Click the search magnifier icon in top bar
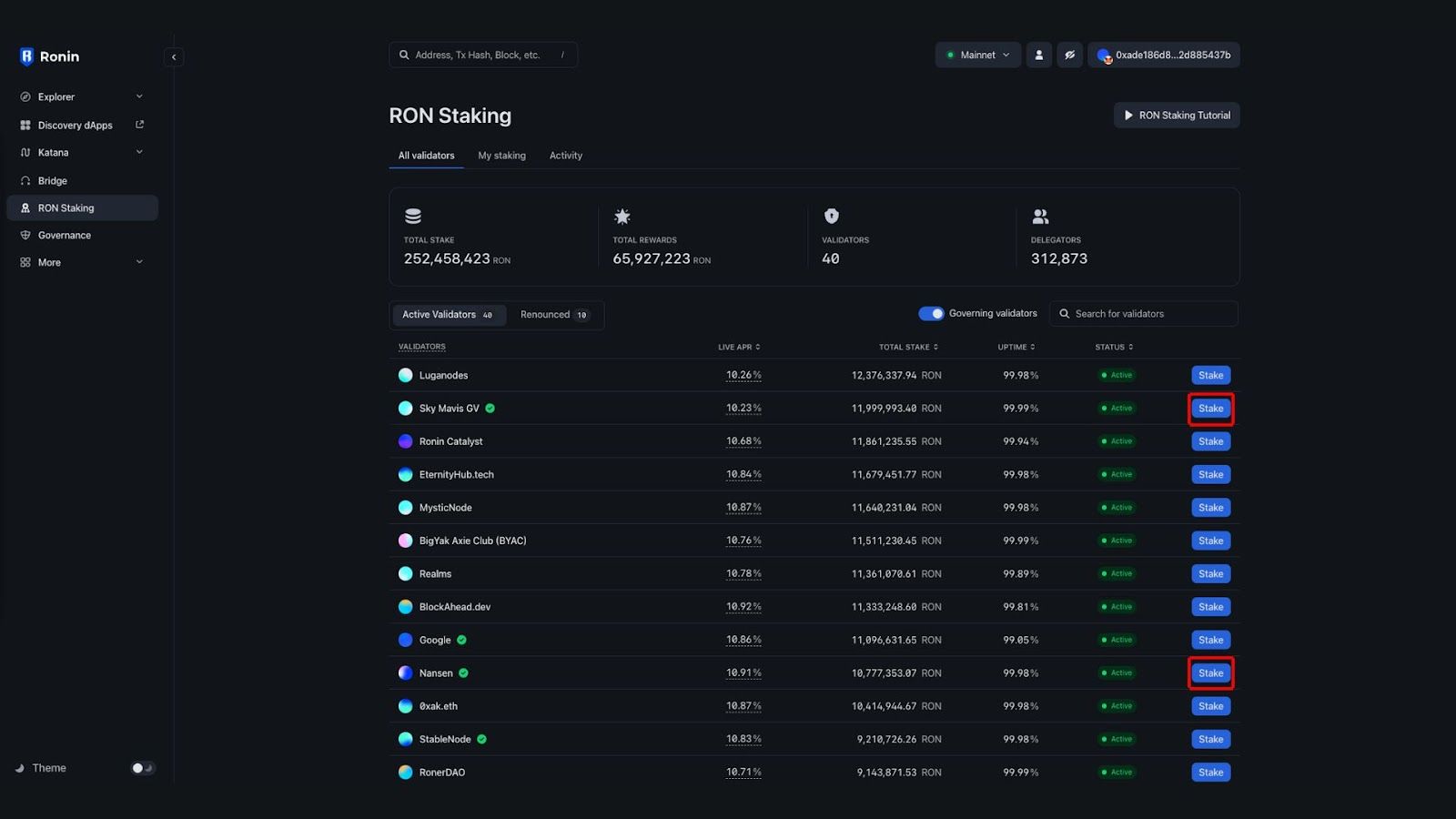Viewport: 1456px width, 819px height. (x=404, y=55)
